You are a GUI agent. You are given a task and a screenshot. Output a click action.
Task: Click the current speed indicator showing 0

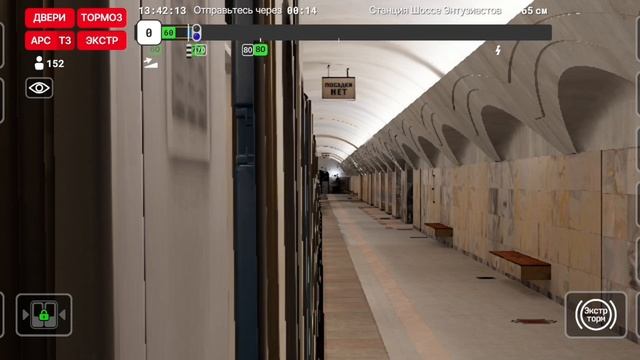[149, 33]
